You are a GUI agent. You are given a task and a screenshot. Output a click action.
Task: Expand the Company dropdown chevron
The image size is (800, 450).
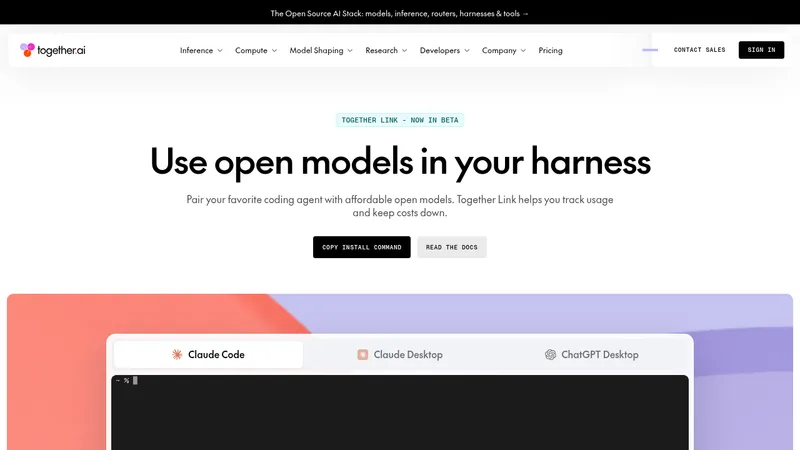[x=523, y=51]
